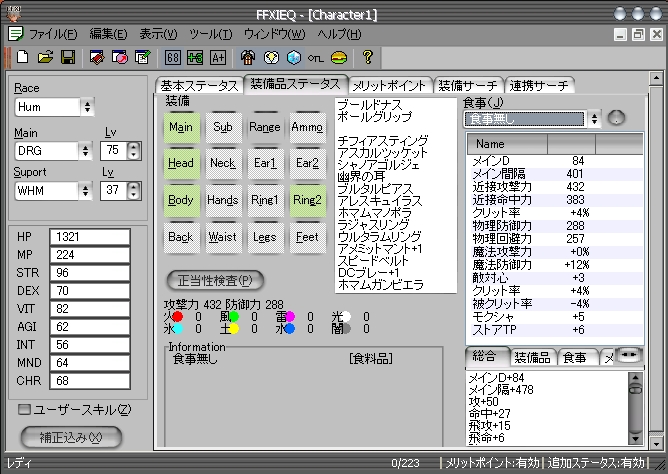668x474 pixels.
Task: Toggle the armor toolbar icon
Action: point(248,57)
